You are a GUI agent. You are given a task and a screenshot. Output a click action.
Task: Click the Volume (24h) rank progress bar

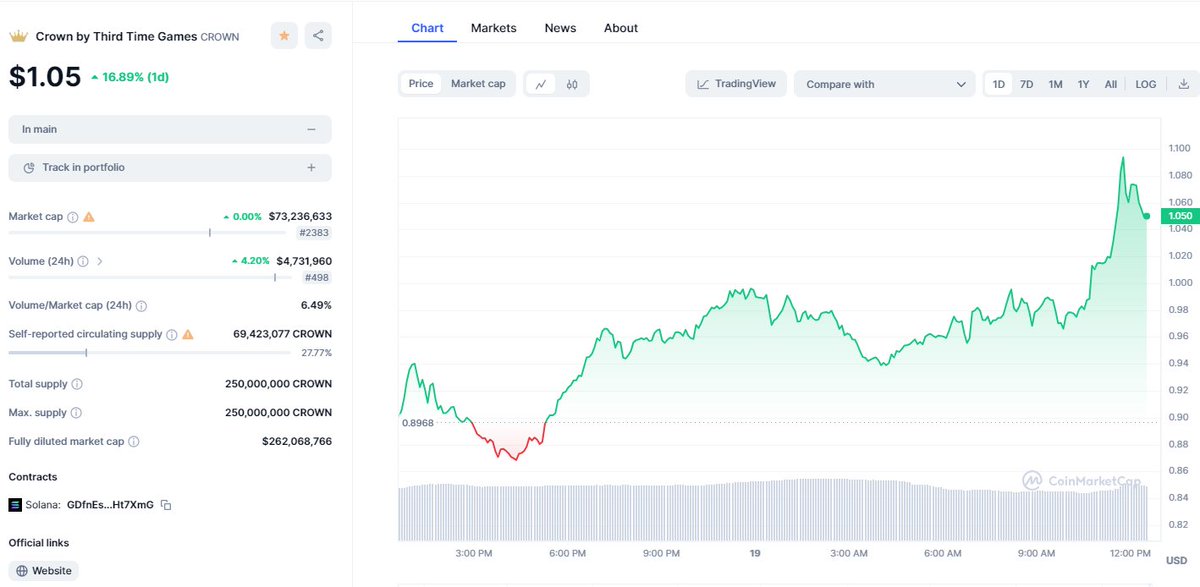pyautogui.click(x=151, y=278)
